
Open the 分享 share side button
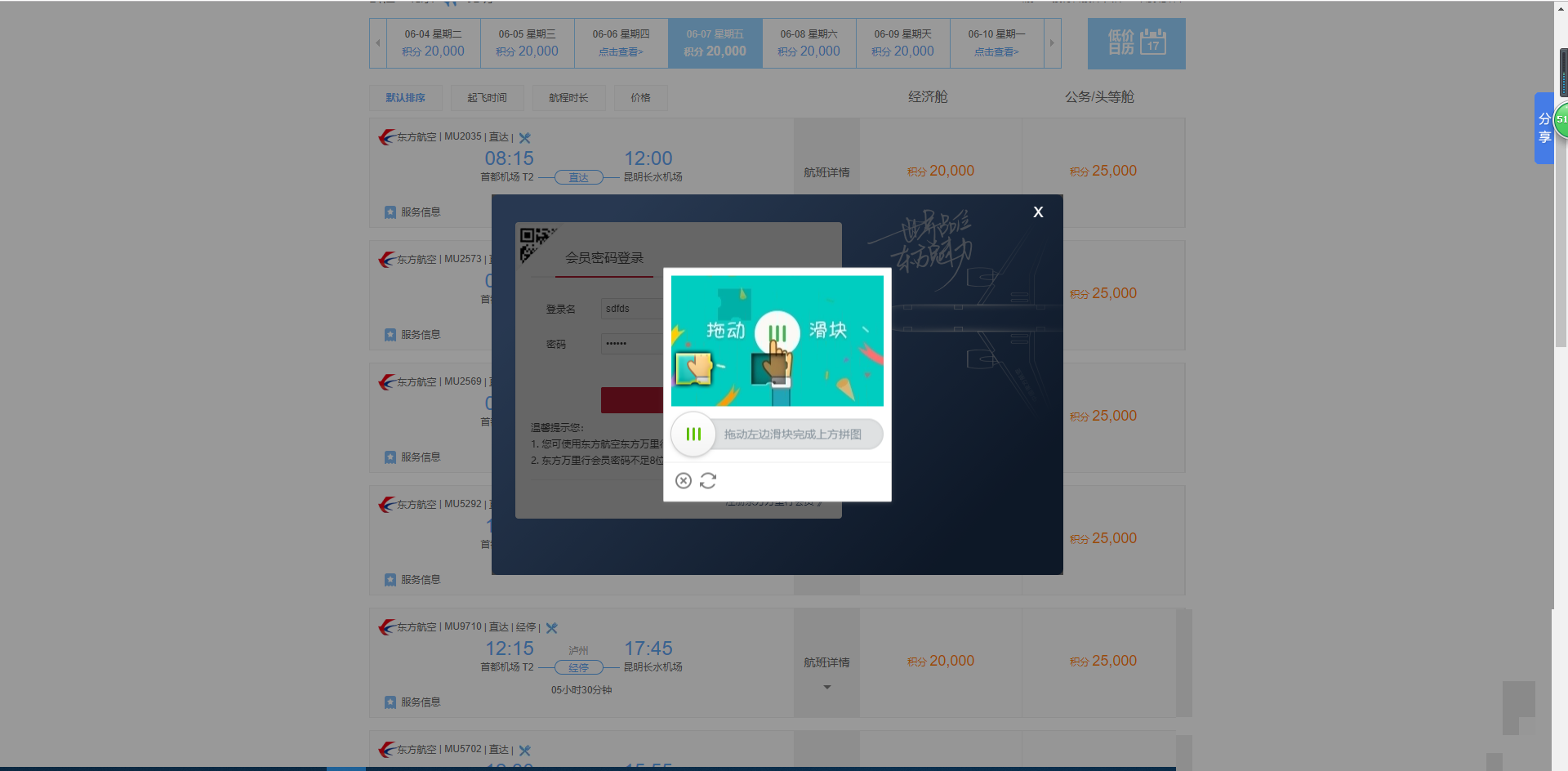point(1544,128)
